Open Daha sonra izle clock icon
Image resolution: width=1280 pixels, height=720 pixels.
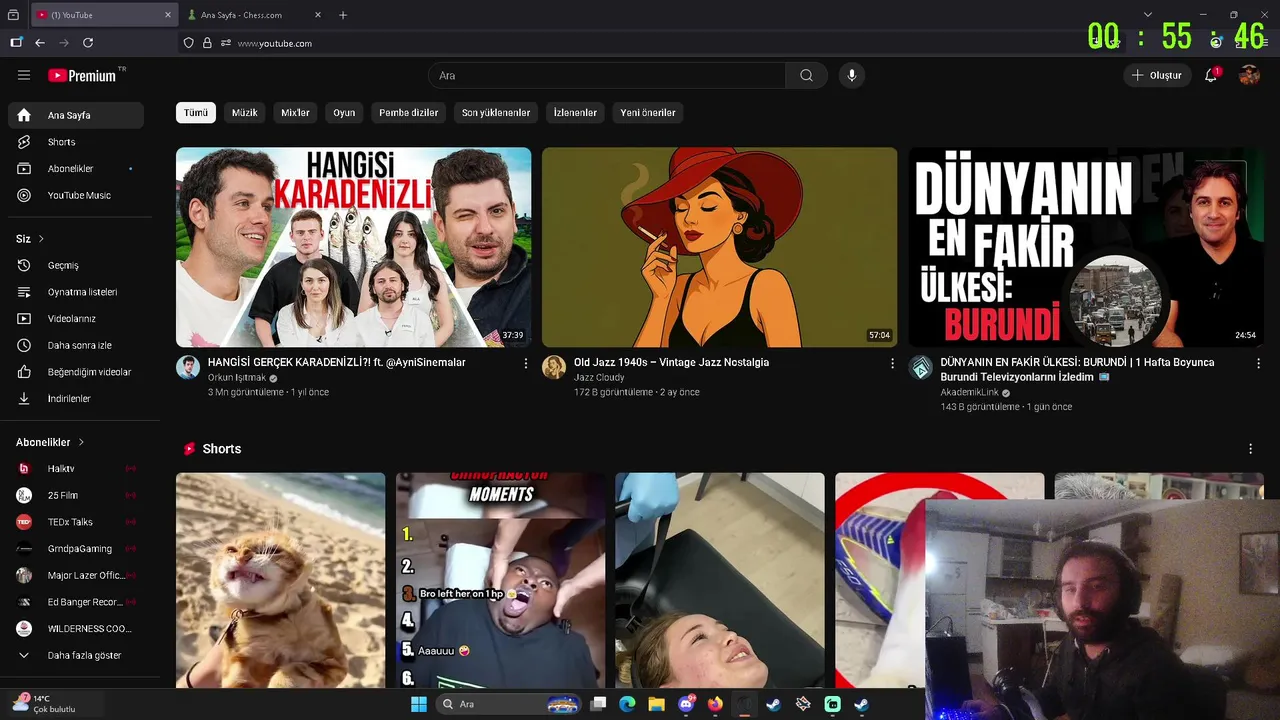tap(24, 345)
